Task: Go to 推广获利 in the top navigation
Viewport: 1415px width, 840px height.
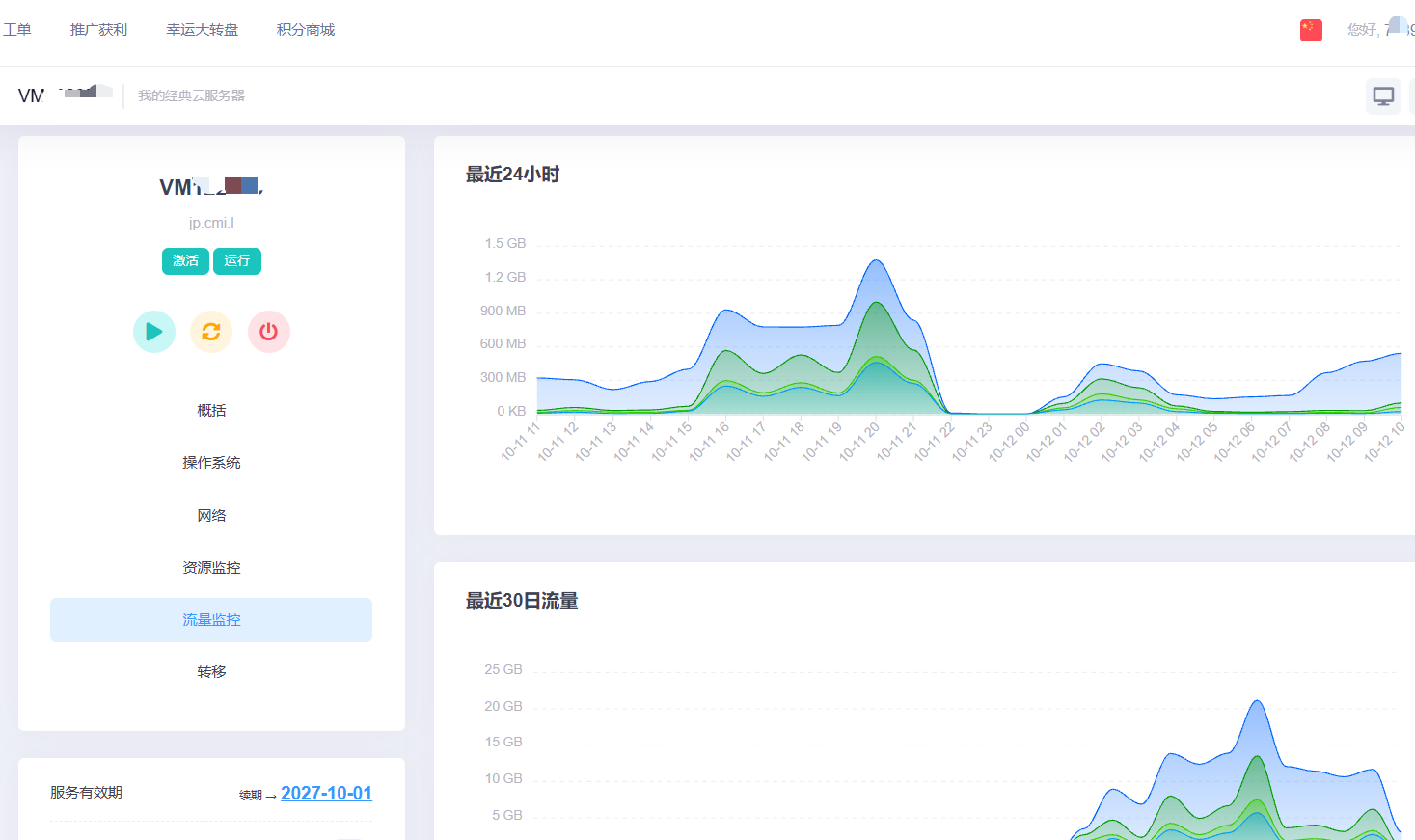Action: (98, 30)
